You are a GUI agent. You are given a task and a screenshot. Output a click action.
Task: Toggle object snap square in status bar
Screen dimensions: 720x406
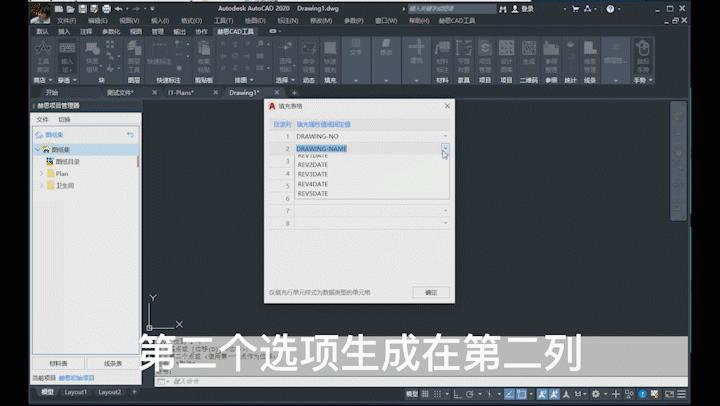(522, 394)
